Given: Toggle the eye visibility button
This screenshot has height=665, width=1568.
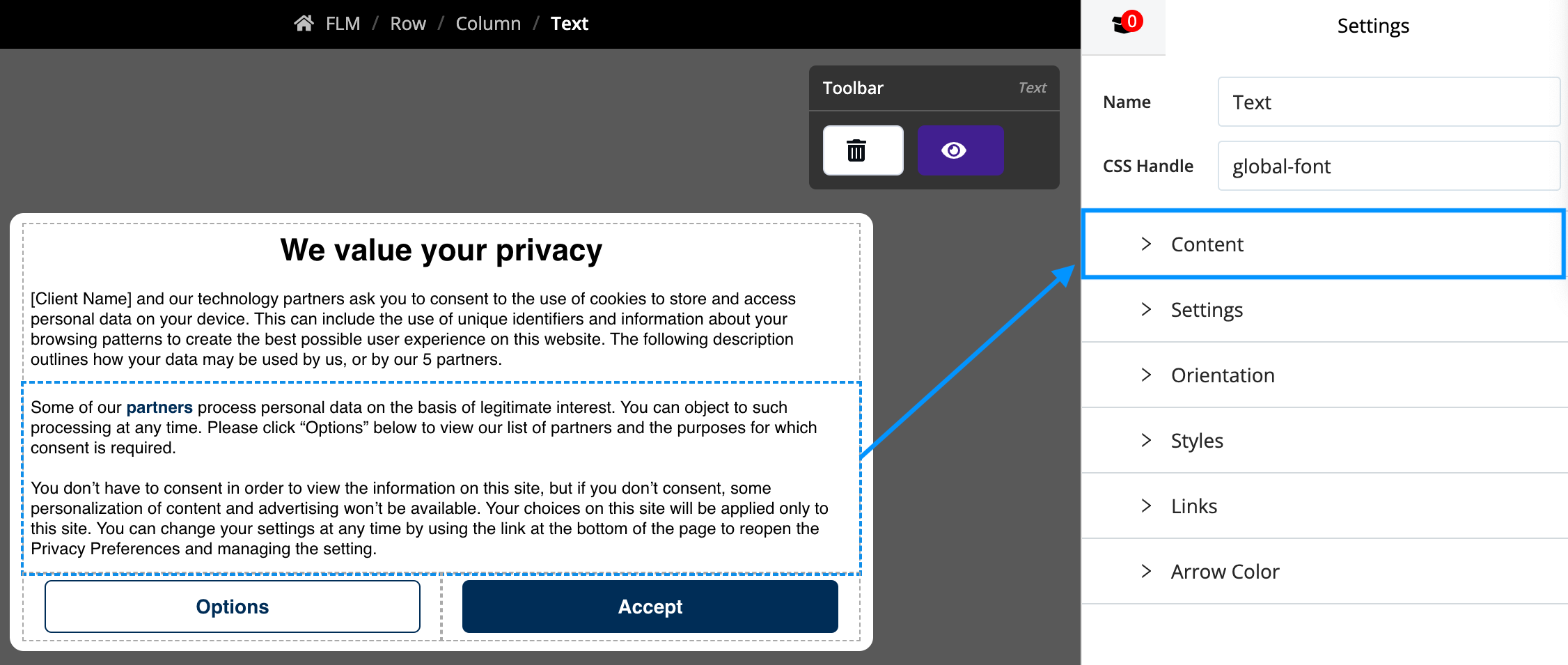Looking at the screenshot, I should coord(959,150).
